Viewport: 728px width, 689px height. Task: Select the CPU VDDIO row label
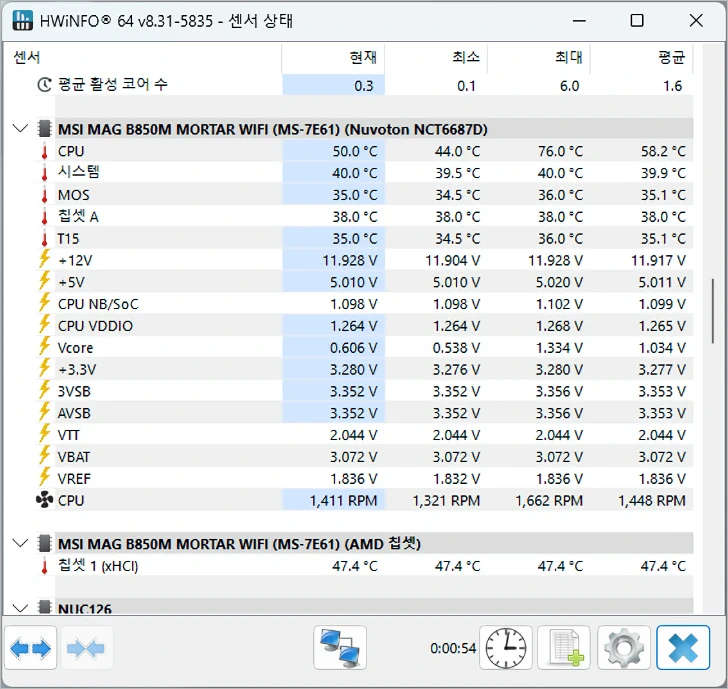[95, 326]
